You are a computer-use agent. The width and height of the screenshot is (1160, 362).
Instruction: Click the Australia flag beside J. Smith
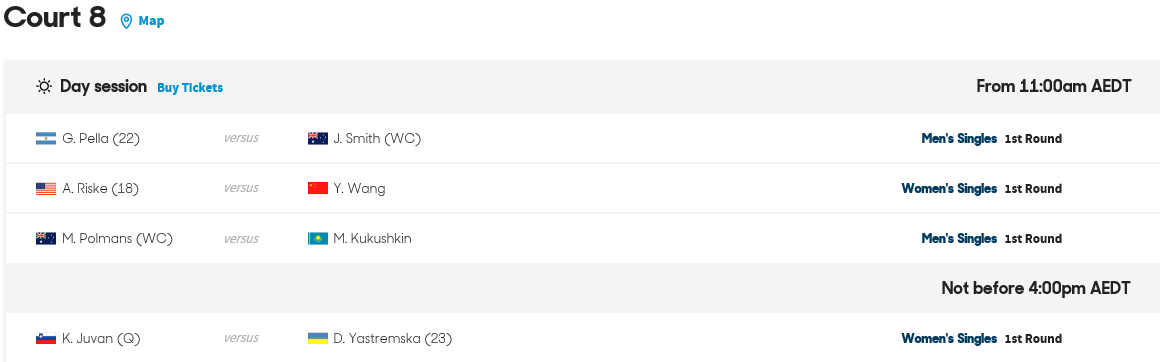click(x=318, y=138)
